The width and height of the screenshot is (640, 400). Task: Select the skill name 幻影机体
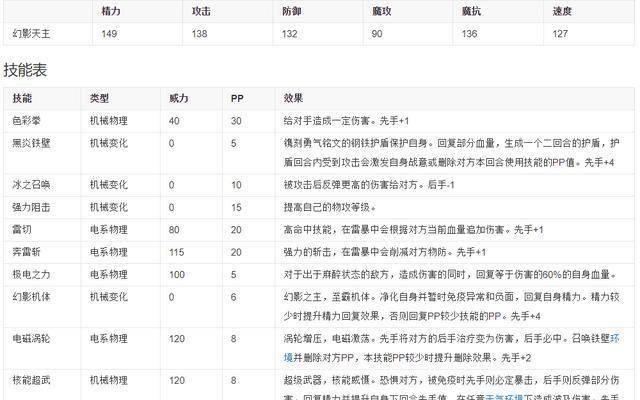[31, 297]
